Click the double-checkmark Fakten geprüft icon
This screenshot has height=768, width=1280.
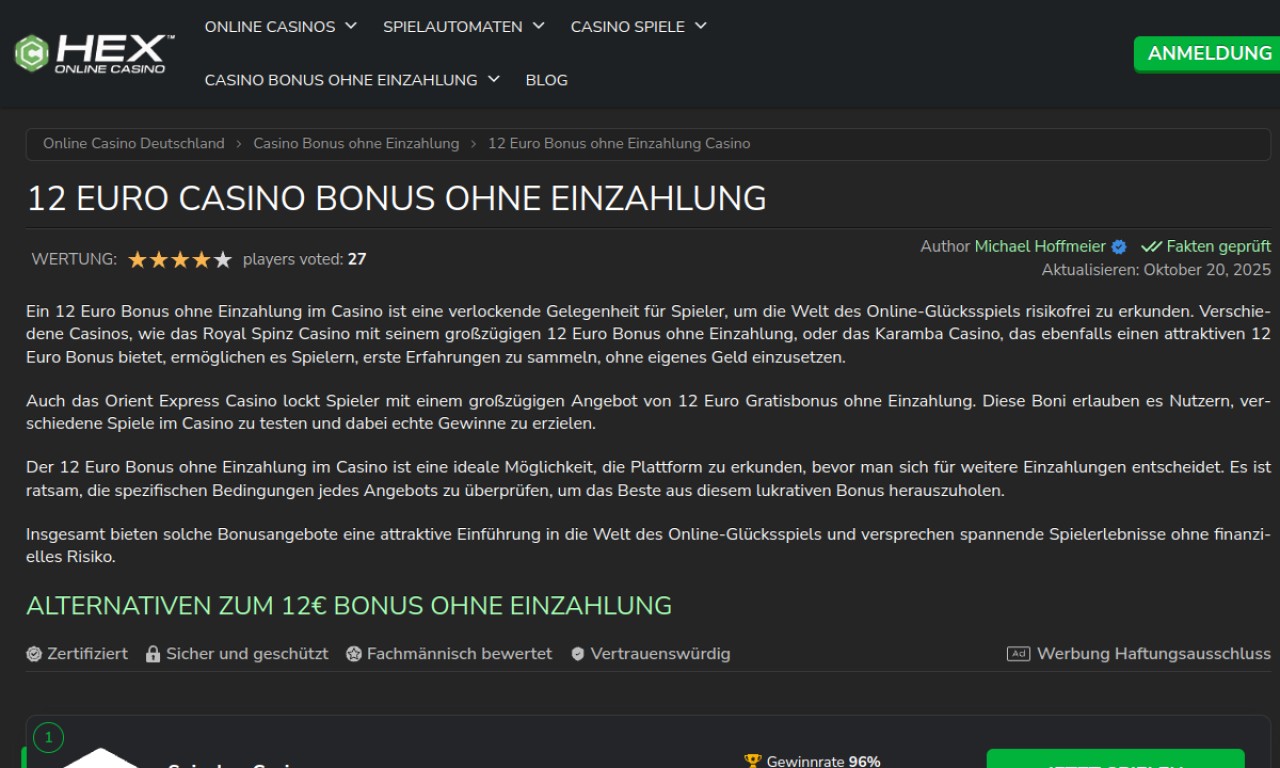tap(1151, 247)
